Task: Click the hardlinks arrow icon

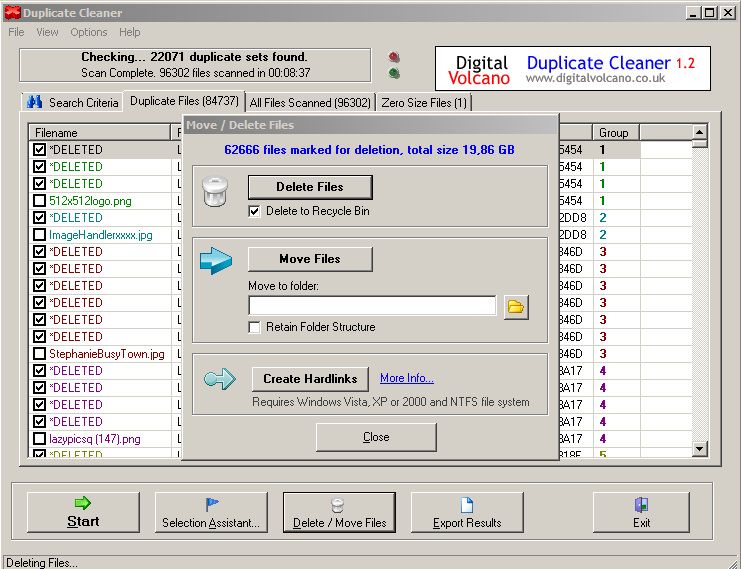Action: (219, 379)
